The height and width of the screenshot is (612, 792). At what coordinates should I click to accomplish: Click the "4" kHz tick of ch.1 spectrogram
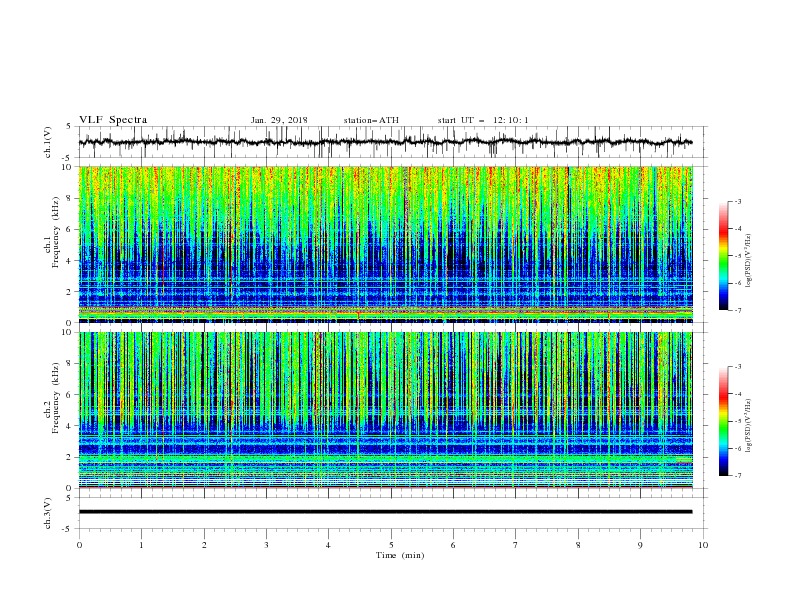click(x=70, y=261)
